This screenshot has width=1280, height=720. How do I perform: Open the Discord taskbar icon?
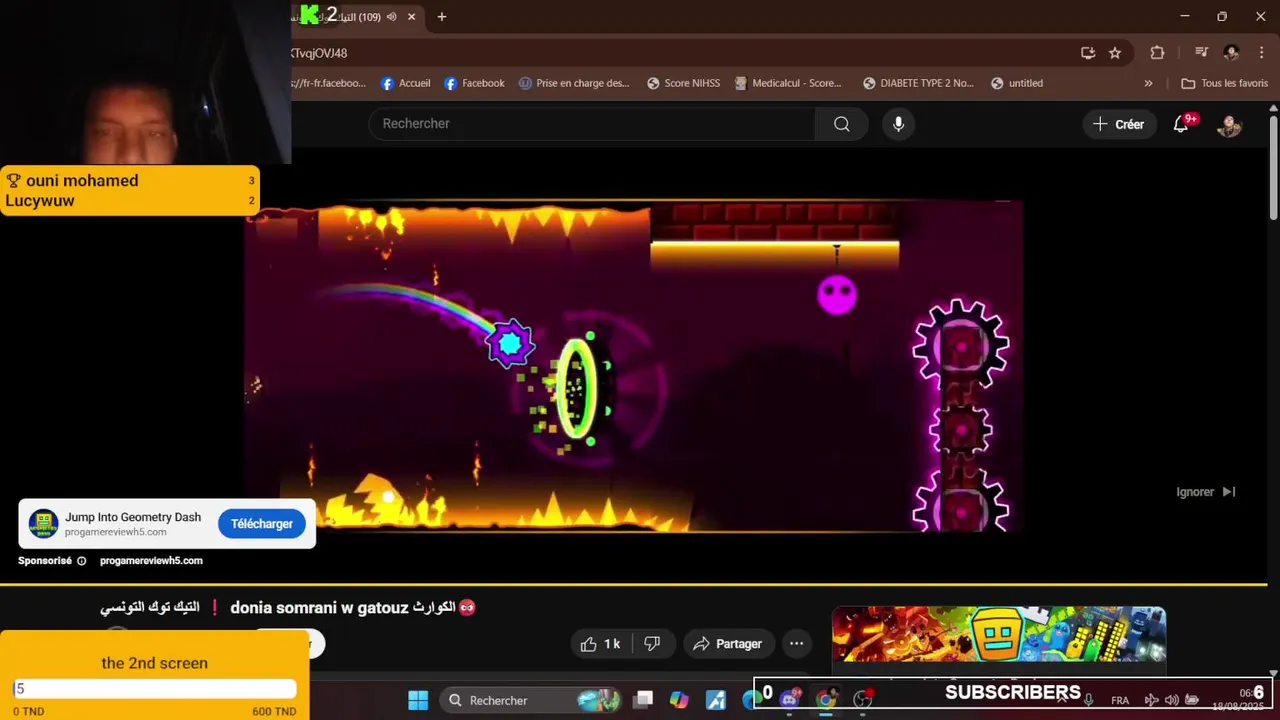point(789,700)
